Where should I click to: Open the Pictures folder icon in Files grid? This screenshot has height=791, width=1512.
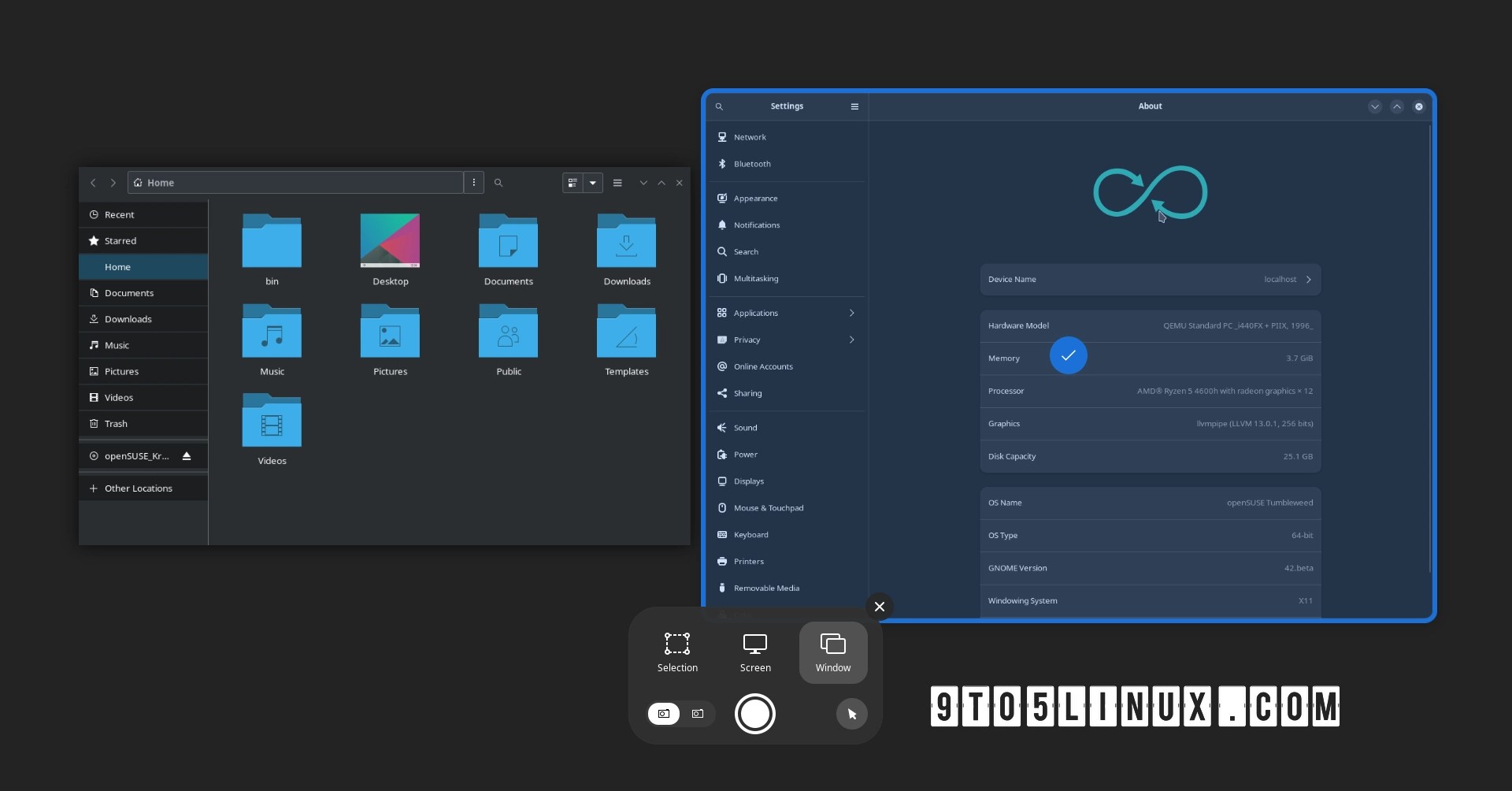tap(390, 331)
